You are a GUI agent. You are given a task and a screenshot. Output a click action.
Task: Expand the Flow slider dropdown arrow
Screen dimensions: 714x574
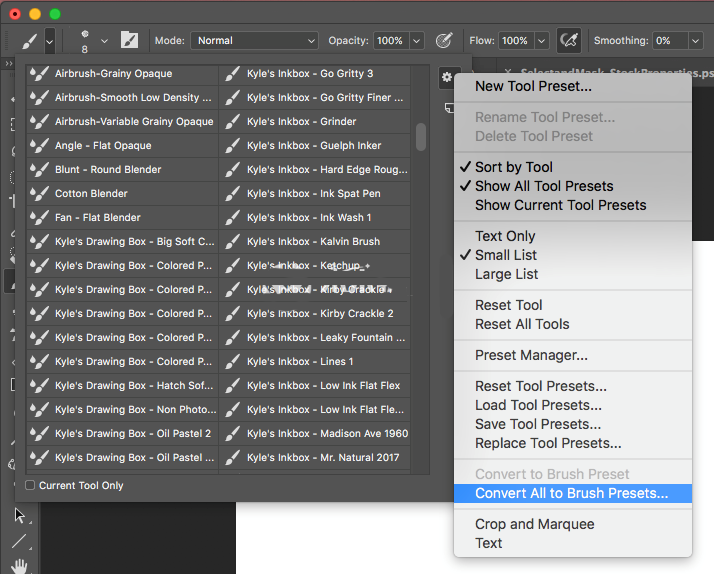tap(541, 41)
